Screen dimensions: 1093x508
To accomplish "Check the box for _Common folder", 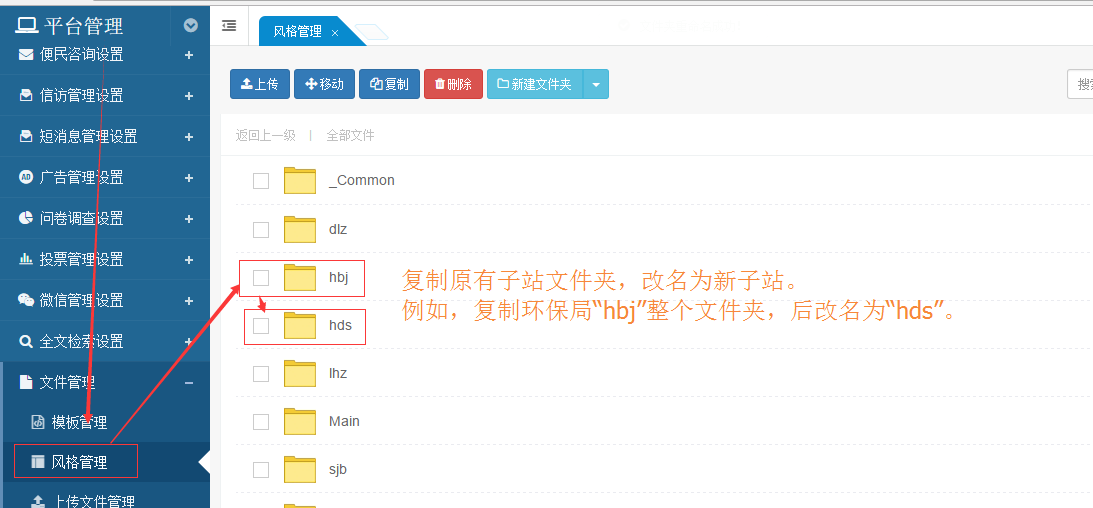I will point(261,181).
